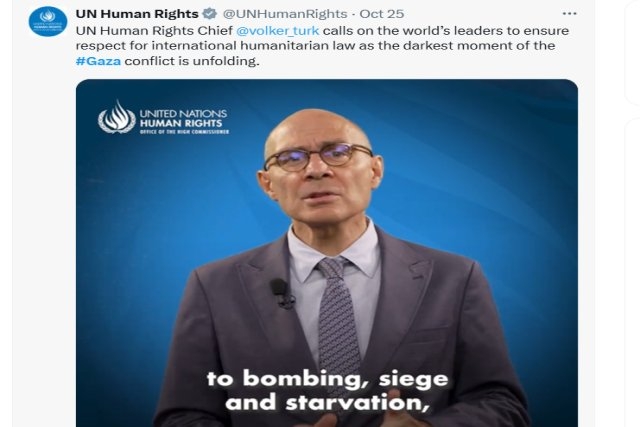Click the 'and starvation,' caption line
This screenshot has height=427, width=640.
327,403
